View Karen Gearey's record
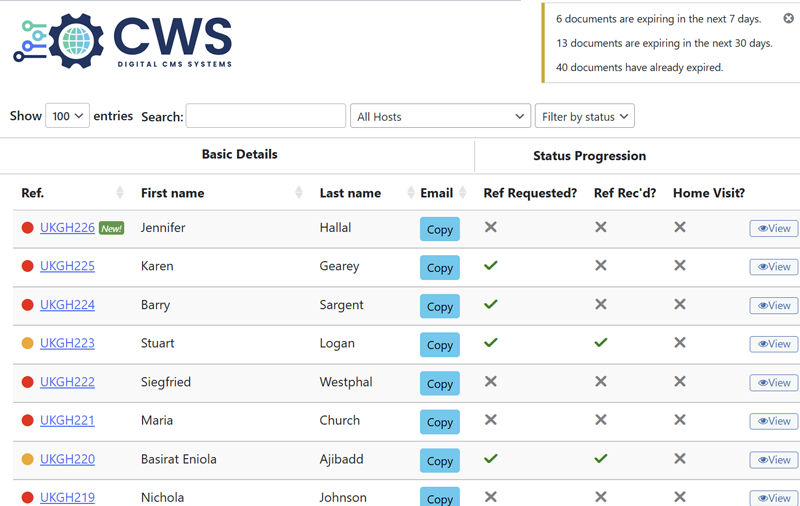This screenshot has height=506, width=800. 773,267
